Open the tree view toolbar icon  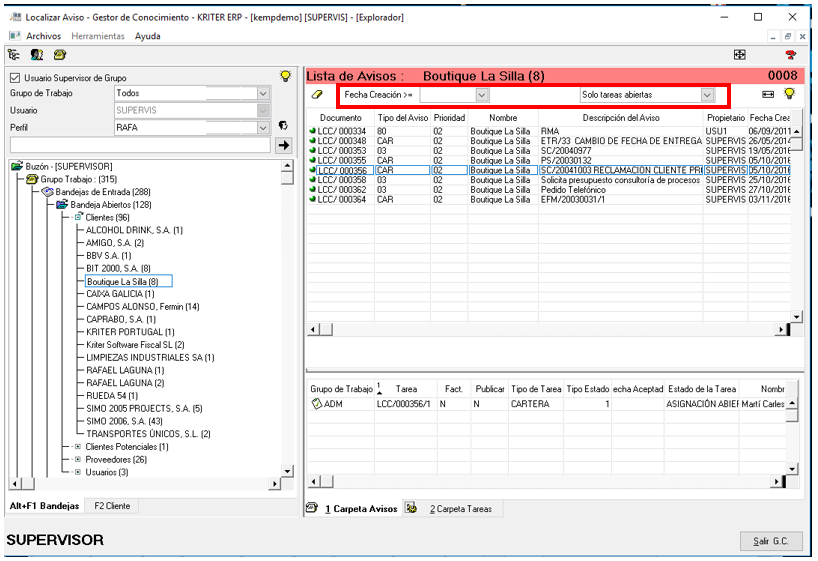click(x=14, y=55)
